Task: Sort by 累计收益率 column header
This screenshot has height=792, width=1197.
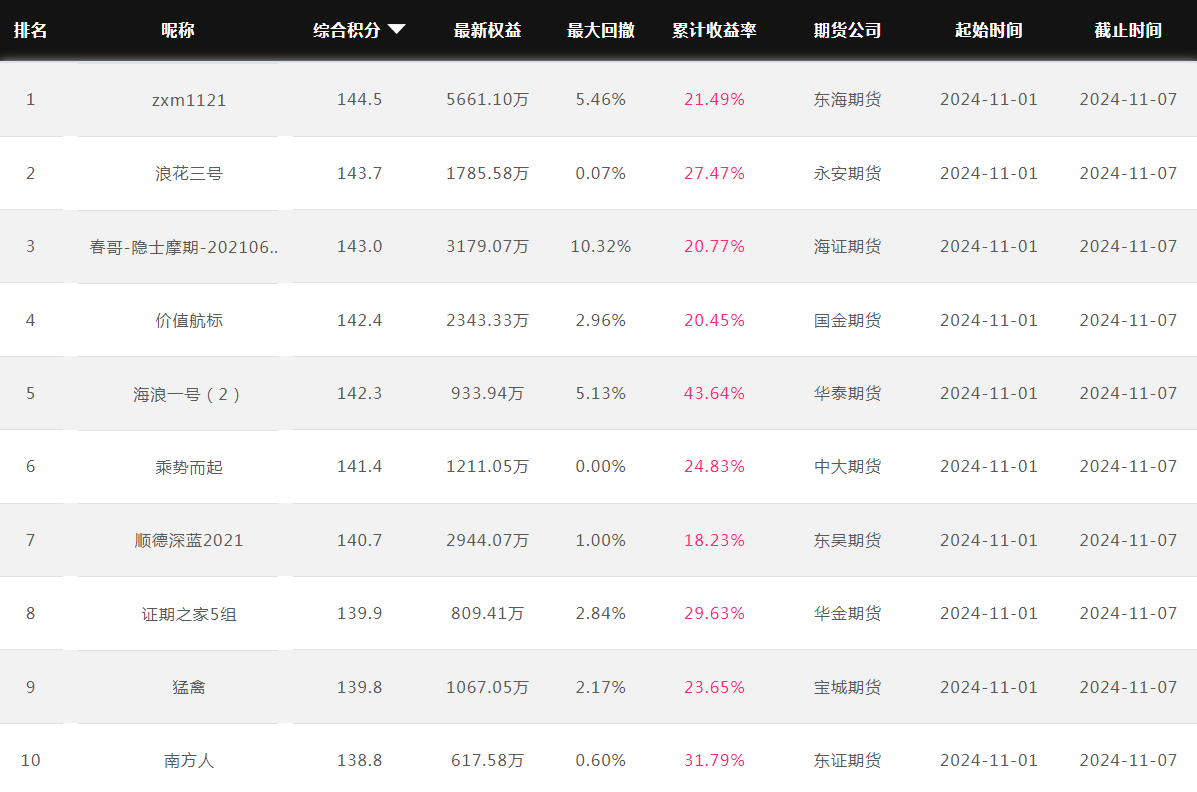Action: pyautogui.click(x=714, y=30)
